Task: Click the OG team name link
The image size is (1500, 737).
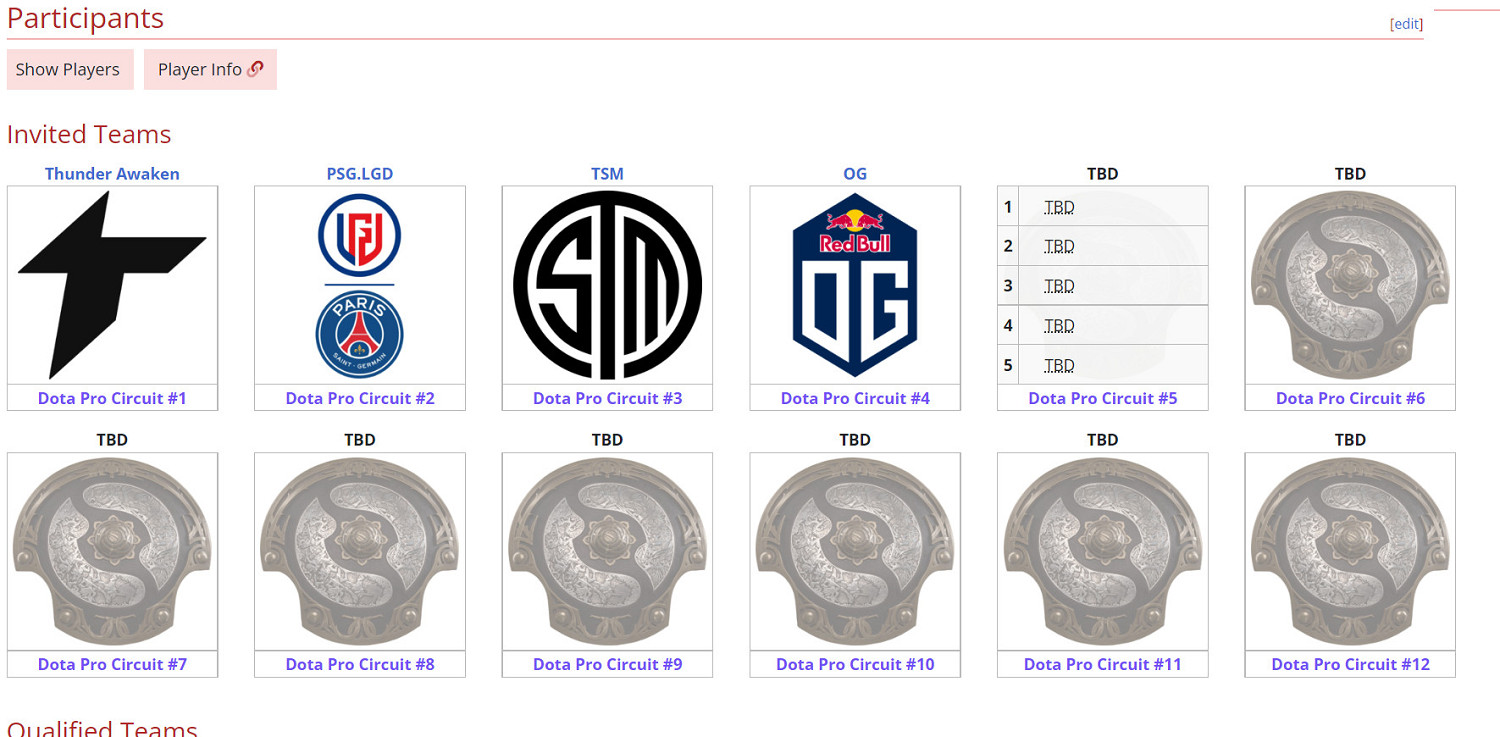Action: 855,174
